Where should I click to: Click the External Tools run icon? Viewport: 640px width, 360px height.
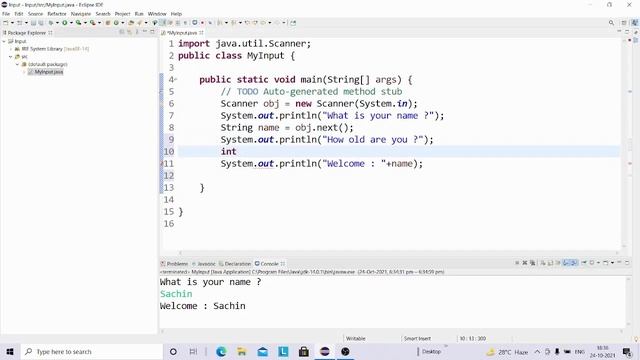coord(93,23)
